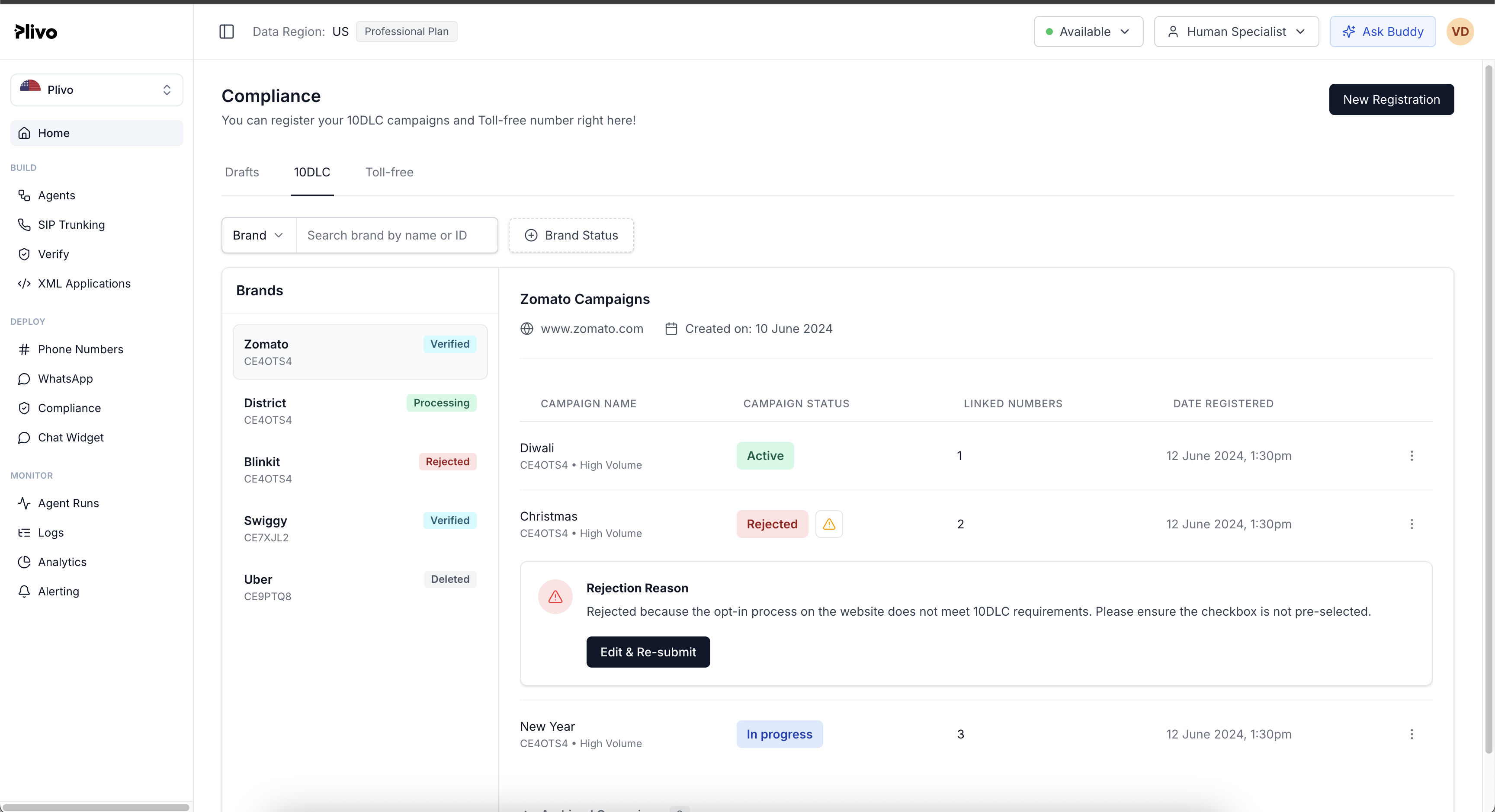Click the XML Applications code icon
Screen dimensions: 1495x812
[24, 284]
